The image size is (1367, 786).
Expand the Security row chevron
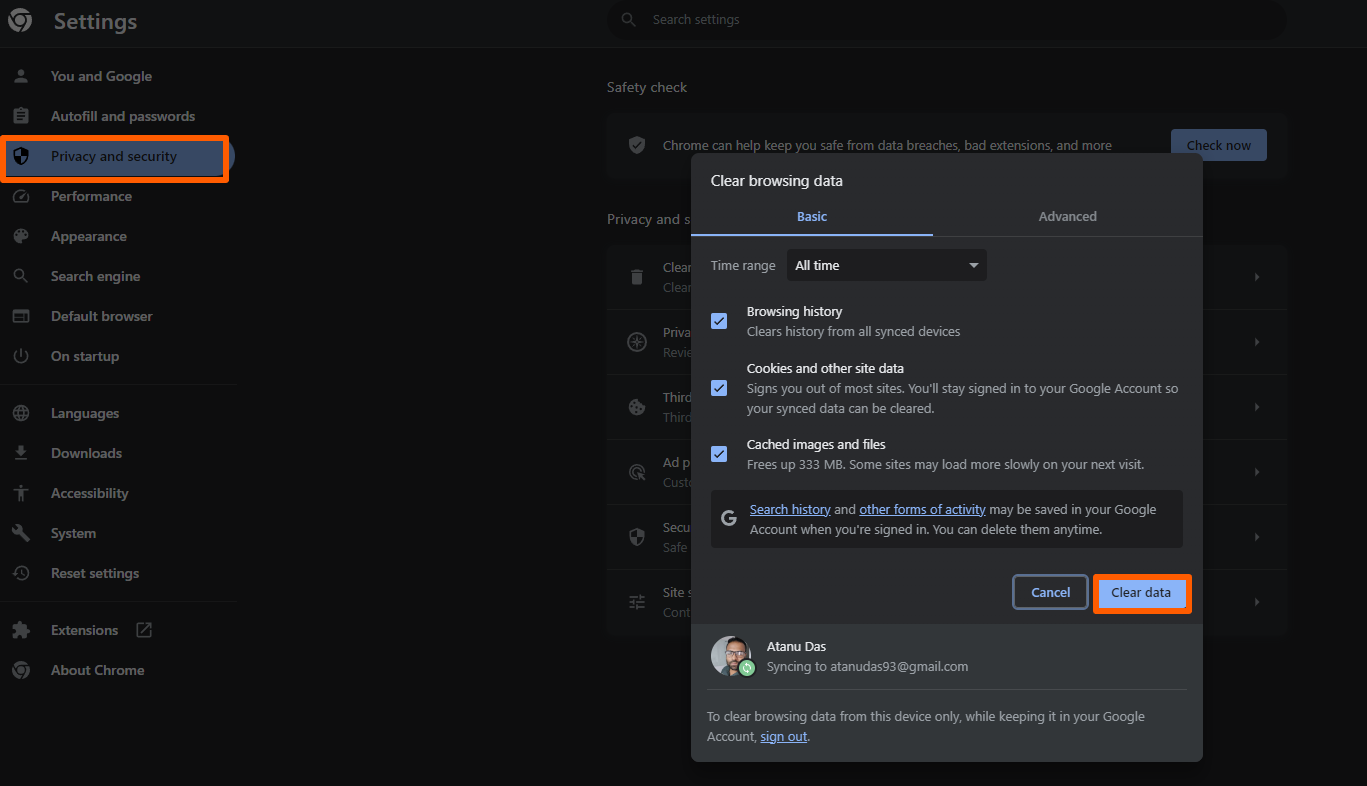[1257, 537]
